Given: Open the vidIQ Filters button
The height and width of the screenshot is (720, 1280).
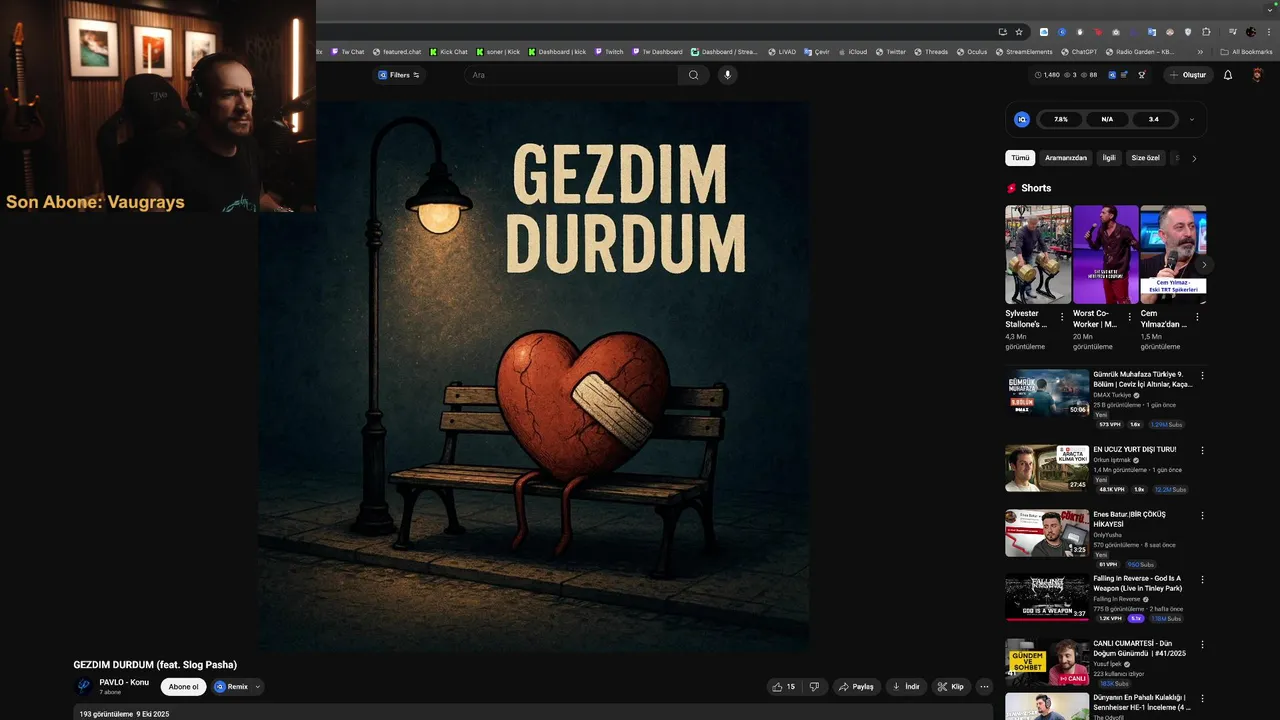Looking at the screenshot, I should 399,75.
